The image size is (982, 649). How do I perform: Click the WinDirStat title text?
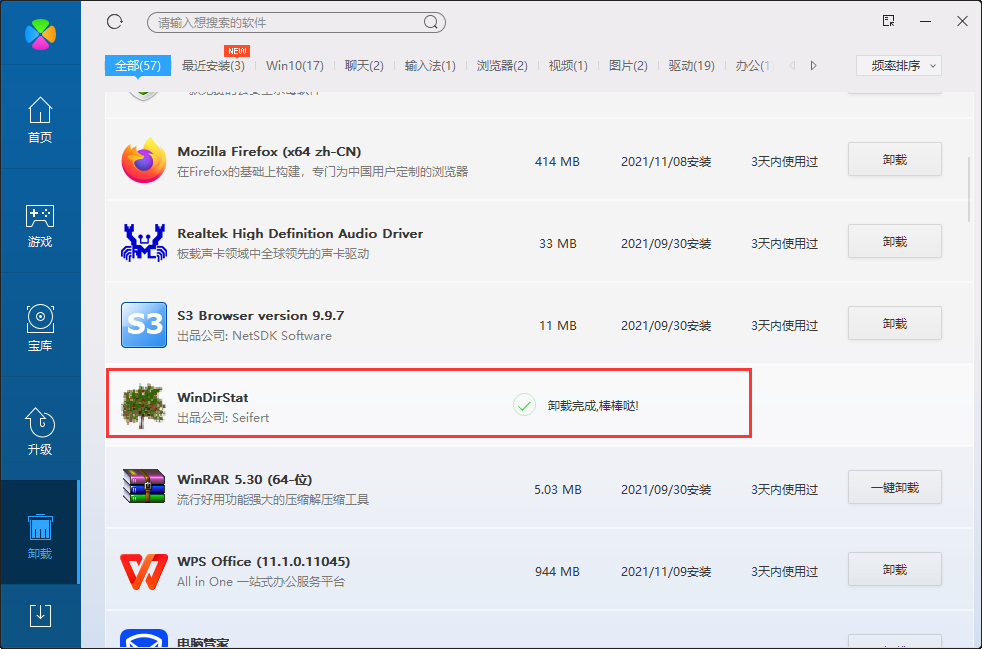pyautogui.click(x=213, y=398)
